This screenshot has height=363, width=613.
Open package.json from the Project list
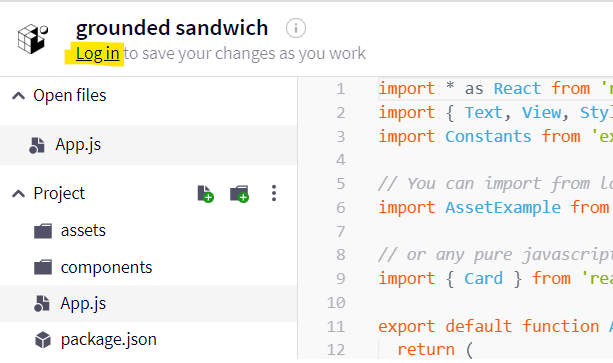click(149, 340)
